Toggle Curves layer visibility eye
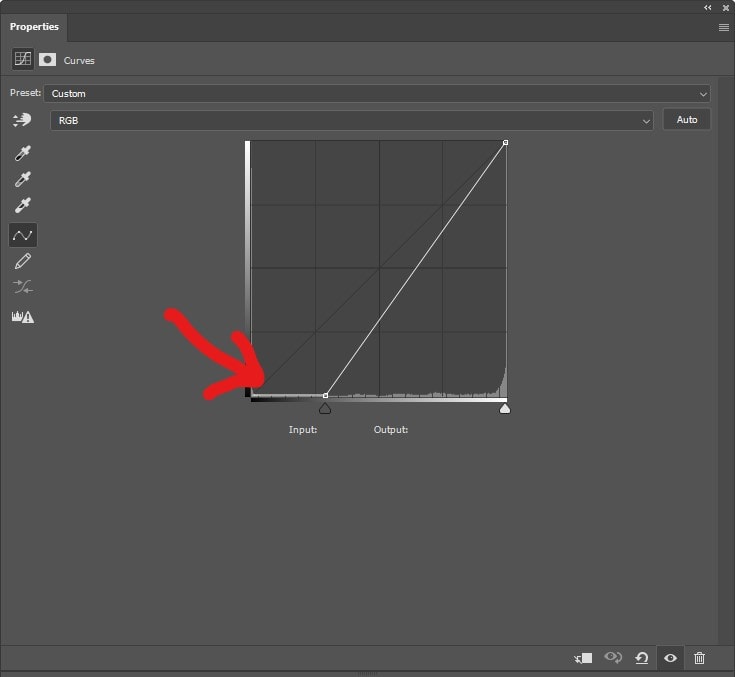 pos(670,658)
